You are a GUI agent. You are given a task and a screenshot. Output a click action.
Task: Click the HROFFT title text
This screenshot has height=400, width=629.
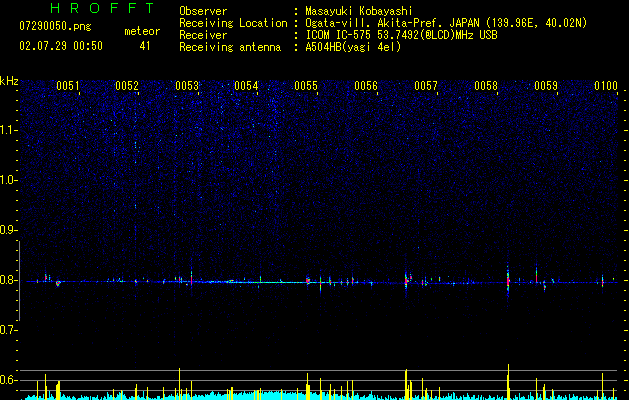[x=103, y=8]
